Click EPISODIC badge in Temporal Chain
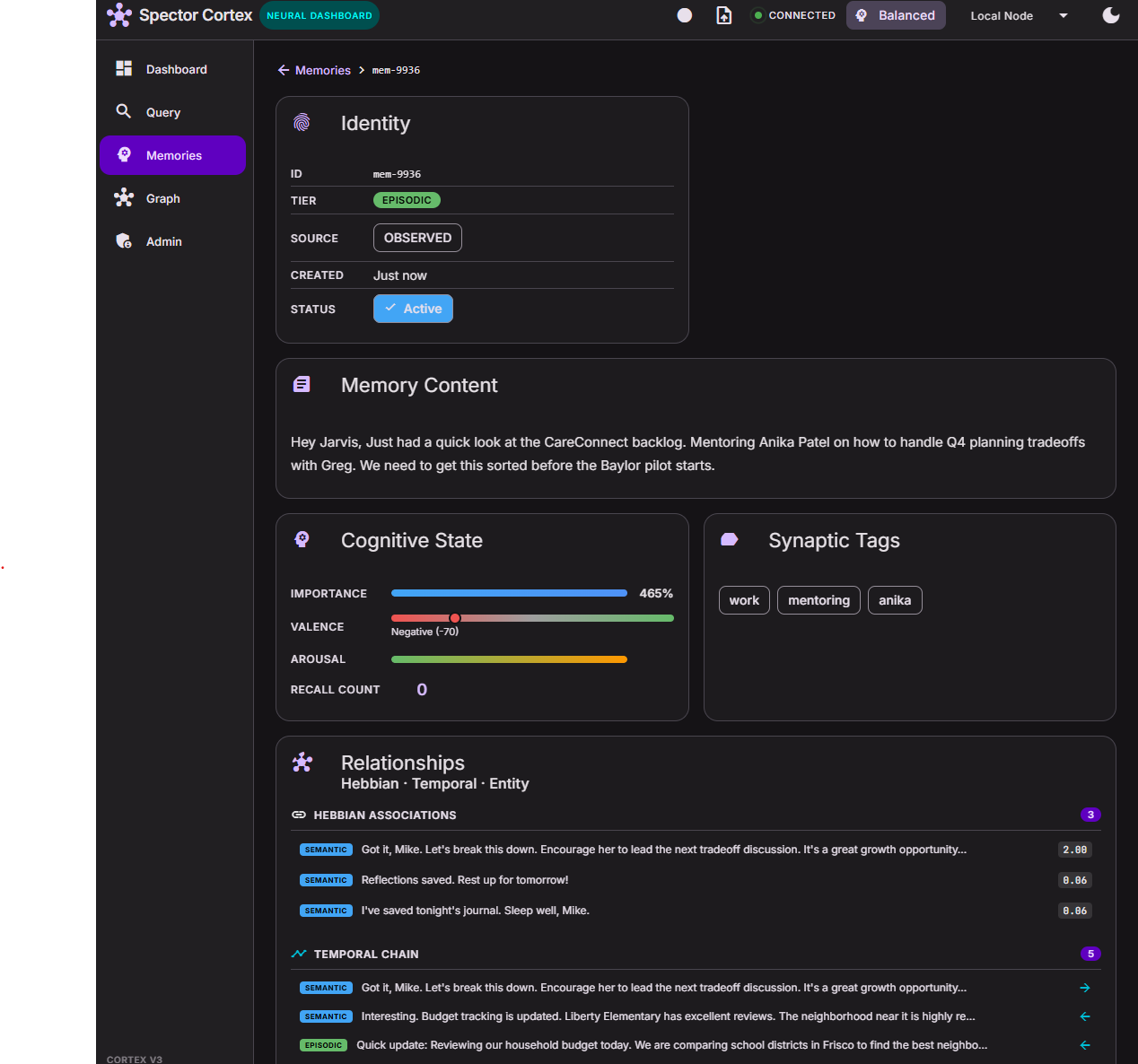 [x=323, y=1045]
